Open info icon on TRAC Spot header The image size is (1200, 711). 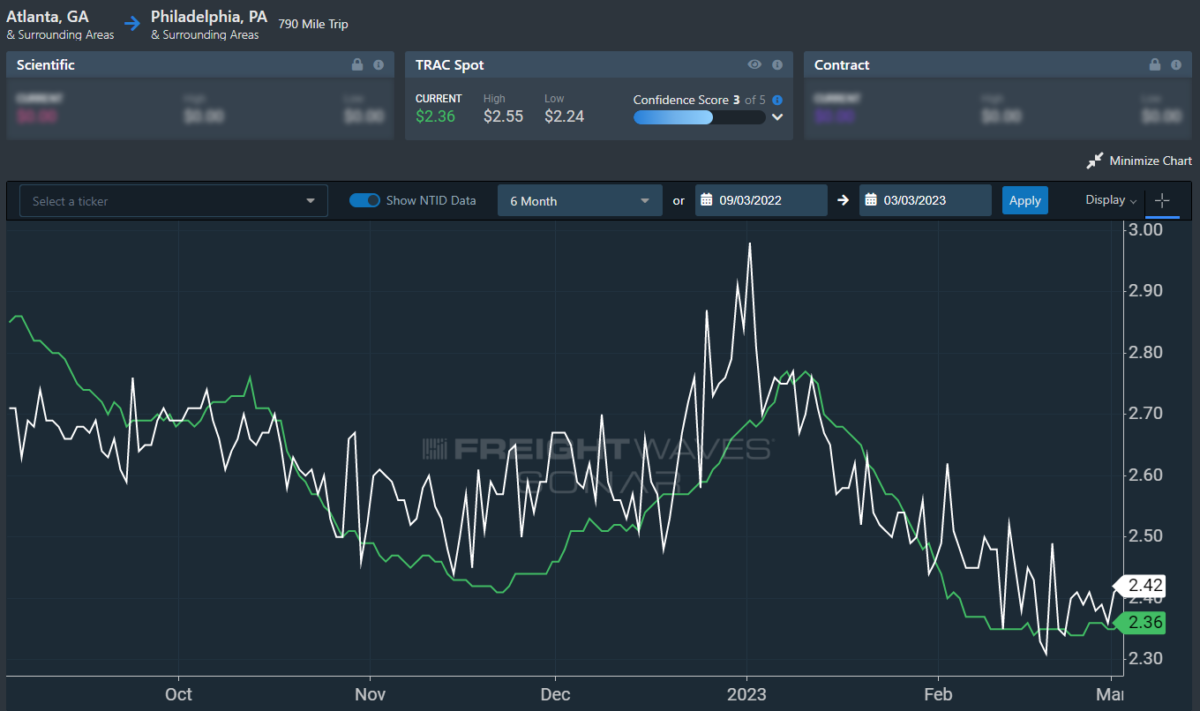777,65
